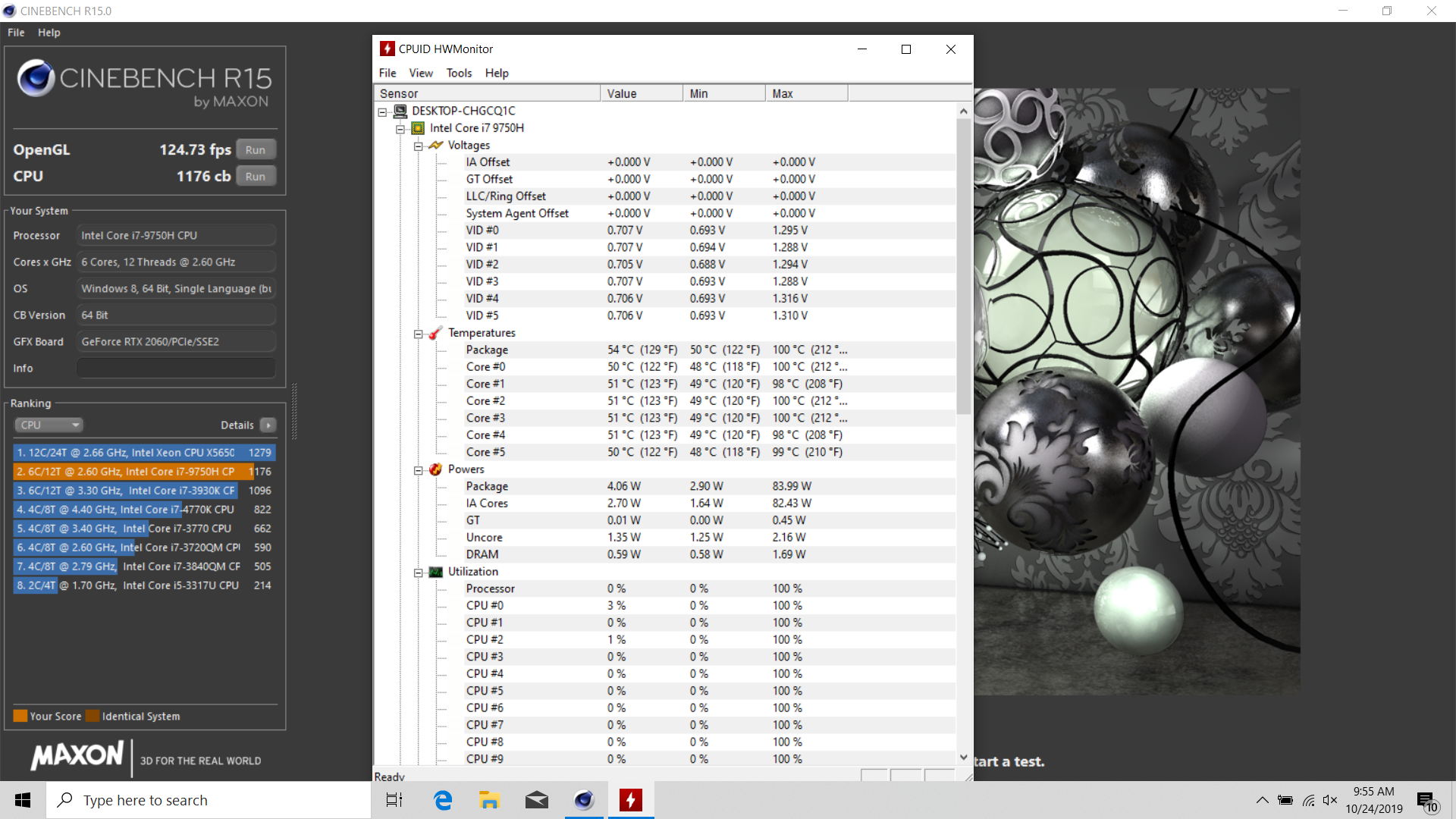1456x819 pixels.
Task: Open HWMonitor View menu
Action: coord(421,73)
